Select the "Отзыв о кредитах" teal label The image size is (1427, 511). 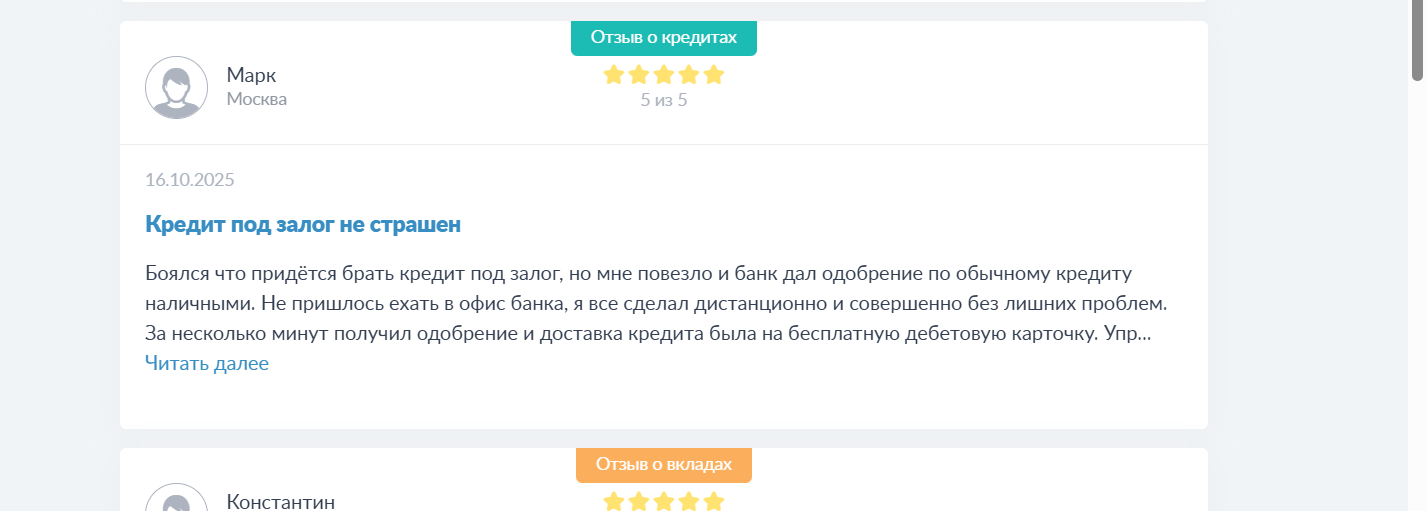(664, 38)
